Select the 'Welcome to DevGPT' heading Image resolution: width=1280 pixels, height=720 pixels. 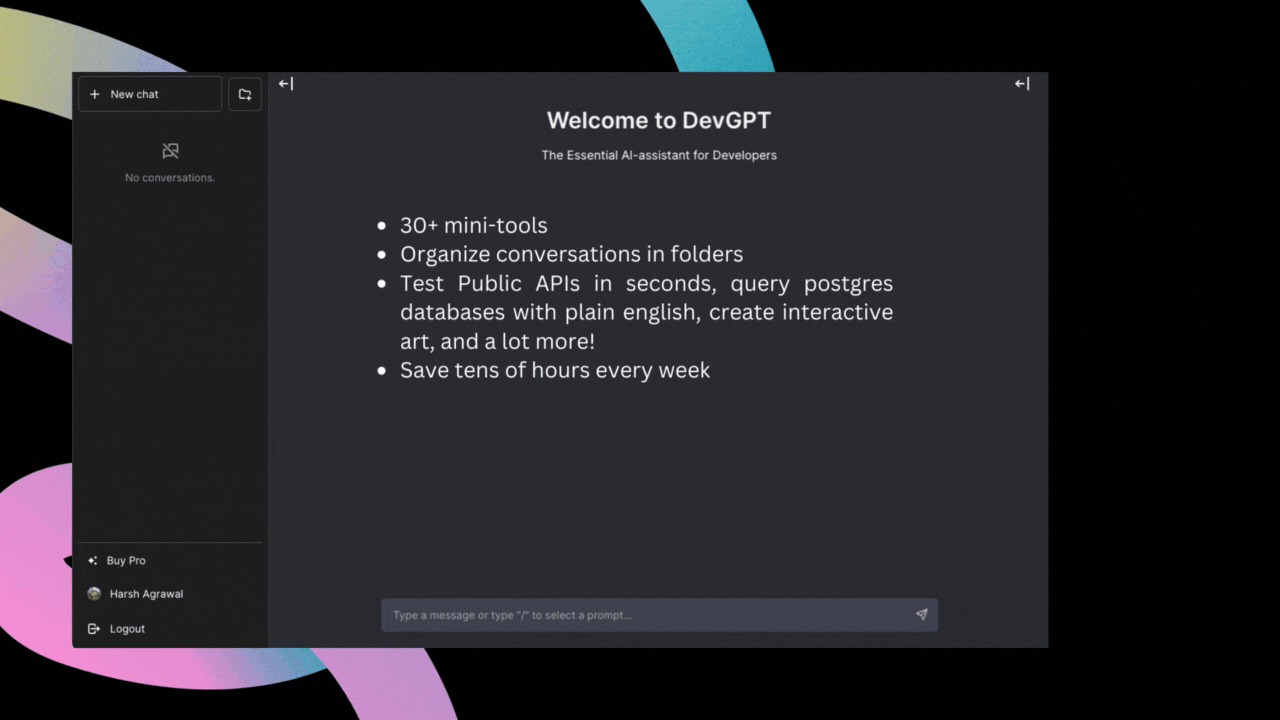659,121
